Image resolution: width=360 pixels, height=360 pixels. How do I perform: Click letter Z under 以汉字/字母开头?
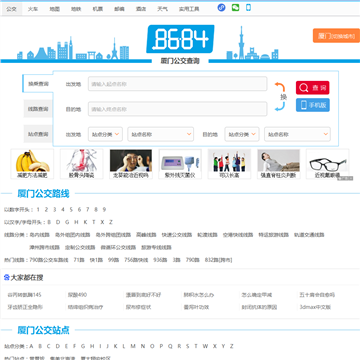111,222
